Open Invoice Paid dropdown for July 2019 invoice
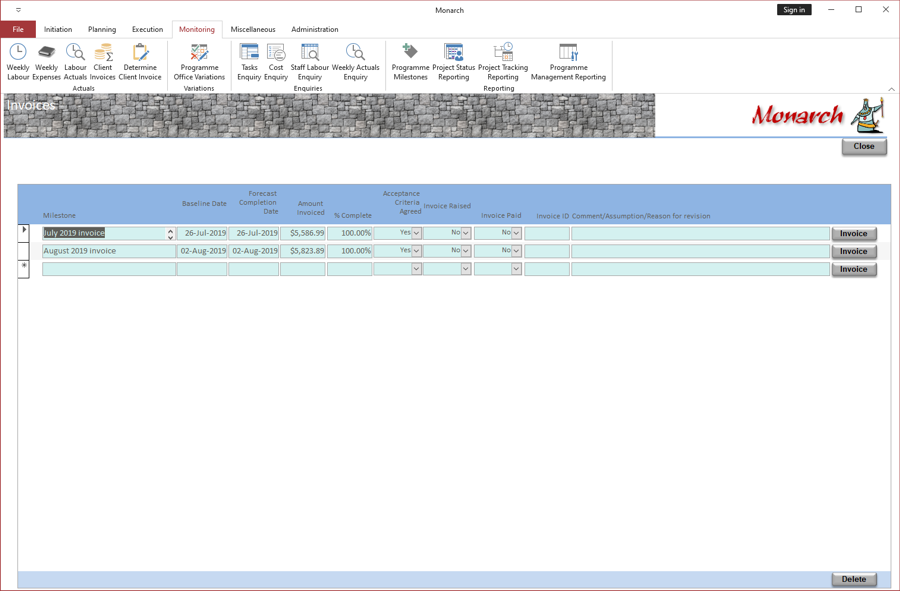This screenshot has width=900, height=591. point(517,233)
